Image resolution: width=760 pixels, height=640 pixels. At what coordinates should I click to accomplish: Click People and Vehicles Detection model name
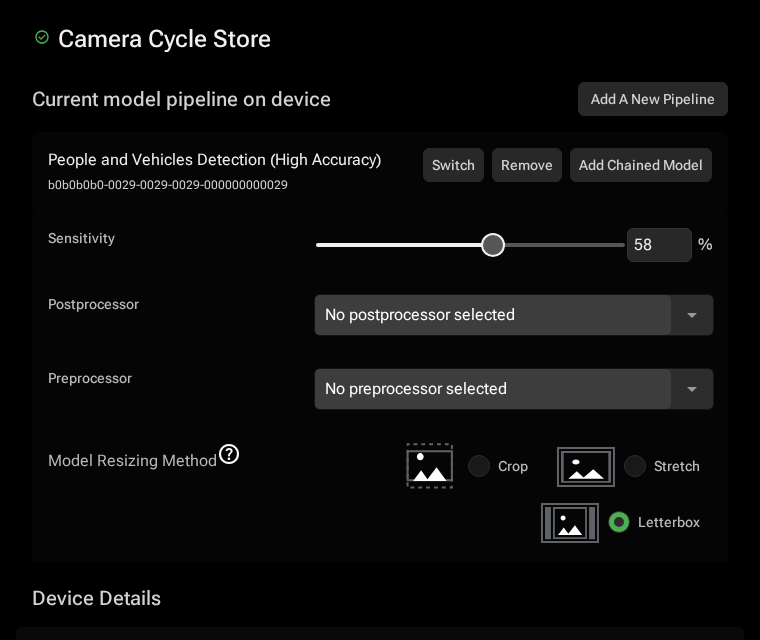coord(214,160)
